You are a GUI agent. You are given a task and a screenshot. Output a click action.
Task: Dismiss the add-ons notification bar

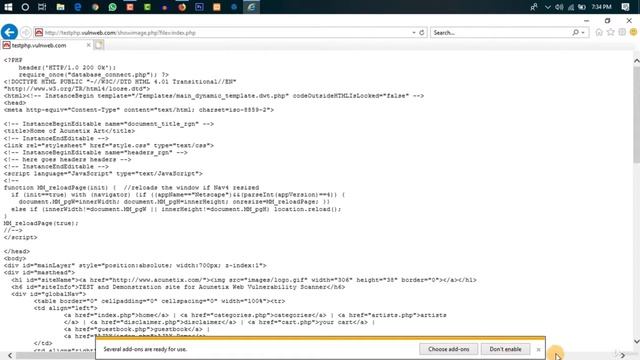[x=538, y=349]
